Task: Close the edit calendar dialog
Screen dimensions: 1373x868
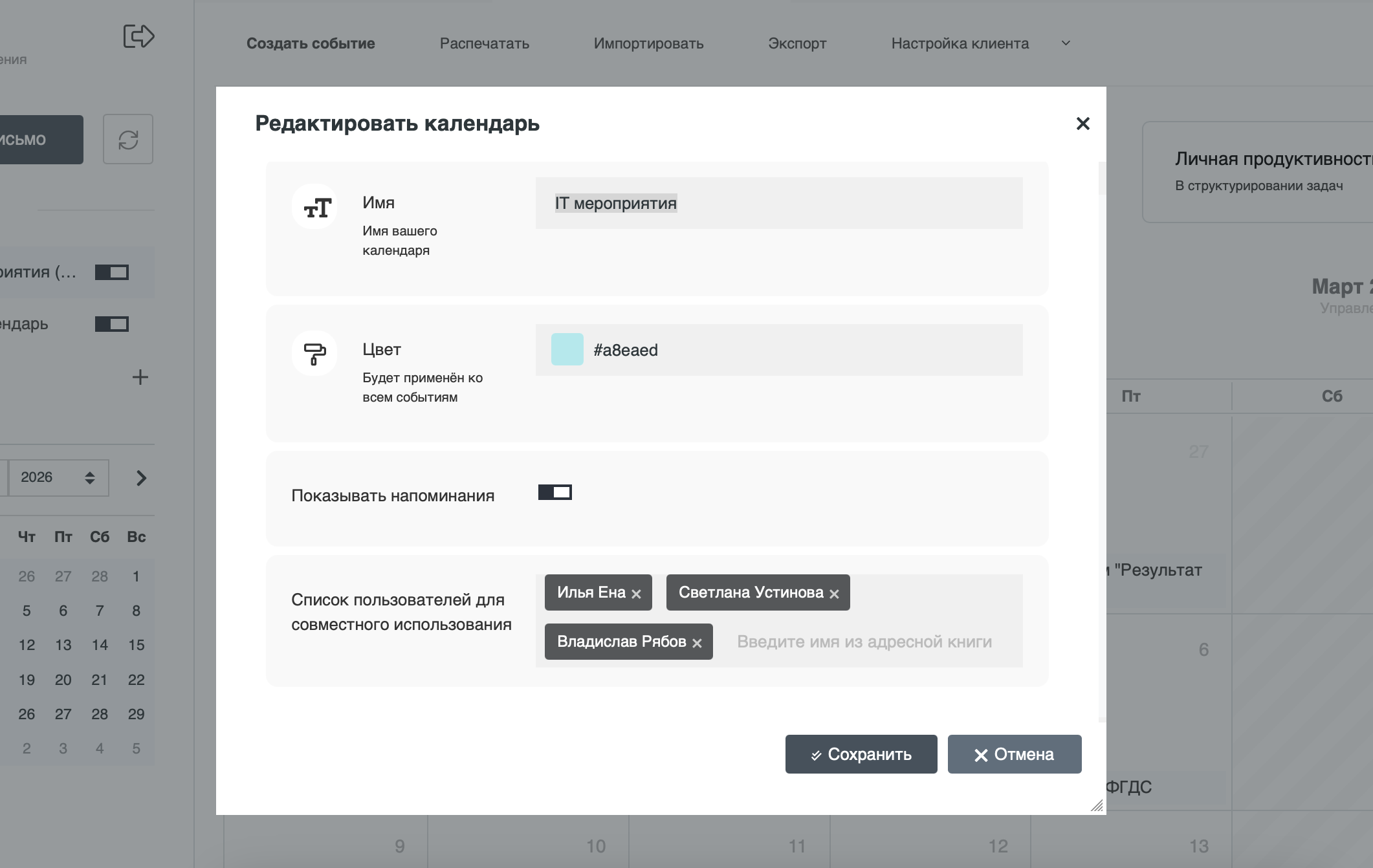Action: point(1082,124)
